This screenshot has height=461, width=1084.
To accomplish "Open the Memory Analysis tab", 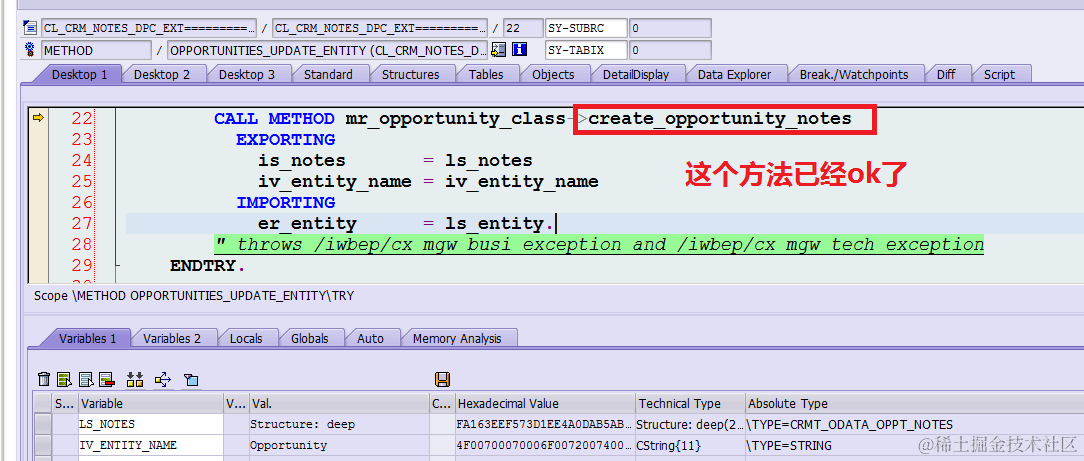I will coord(457,339).
